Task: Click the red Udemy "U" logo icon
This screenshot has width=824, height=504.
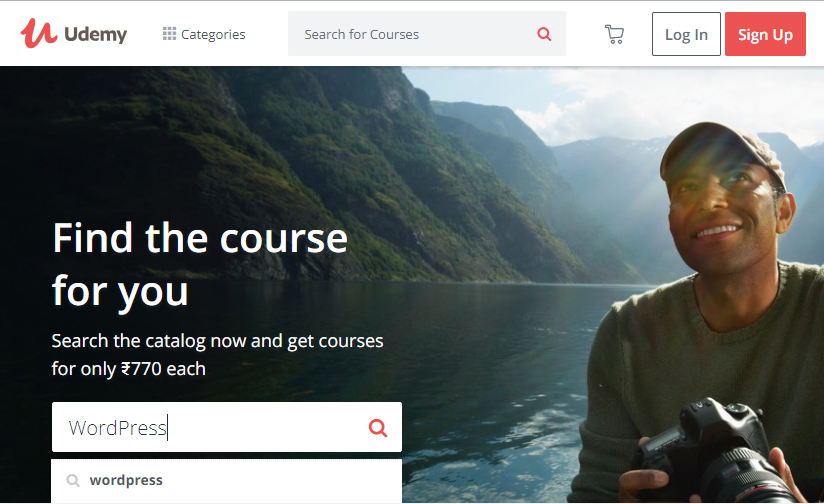Action: pos(38,33)
